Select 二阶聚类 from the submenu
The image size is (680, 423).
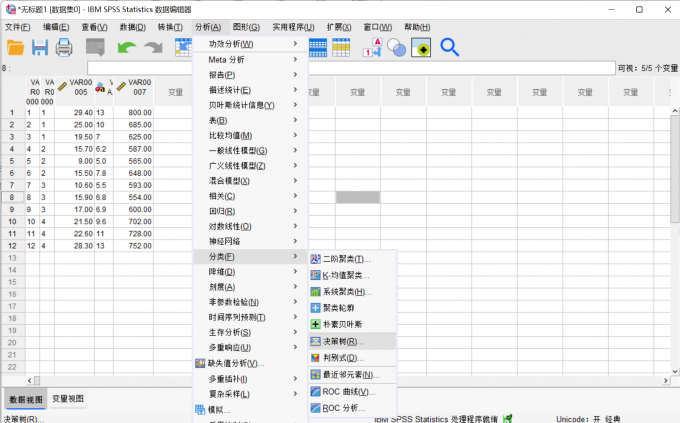click(x=353, y=259)
